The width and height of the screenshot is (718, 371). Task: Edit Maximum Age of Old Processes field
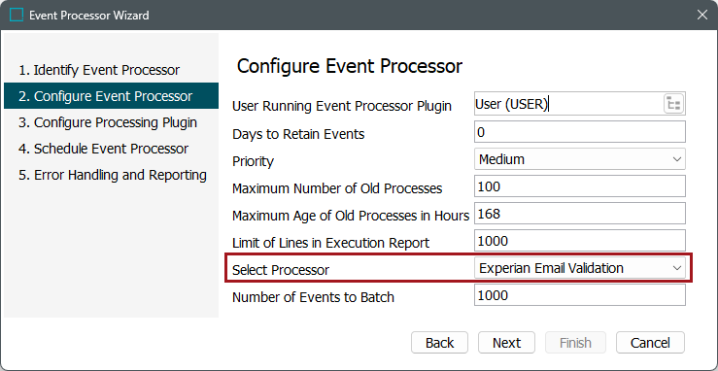(x=580, y=213)
